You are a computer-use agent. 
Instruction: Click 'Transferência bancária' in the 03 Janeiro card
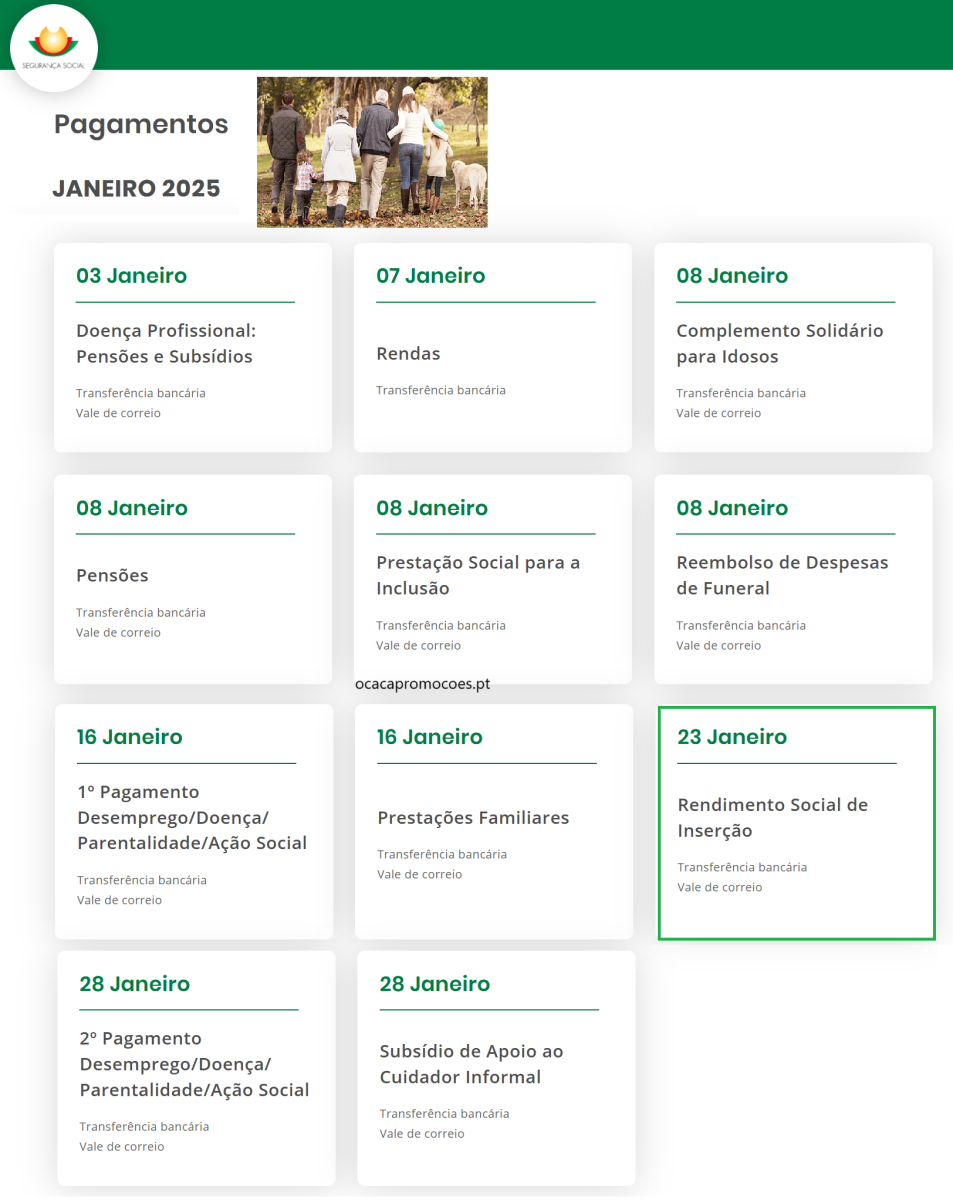(x=141, y=393)
